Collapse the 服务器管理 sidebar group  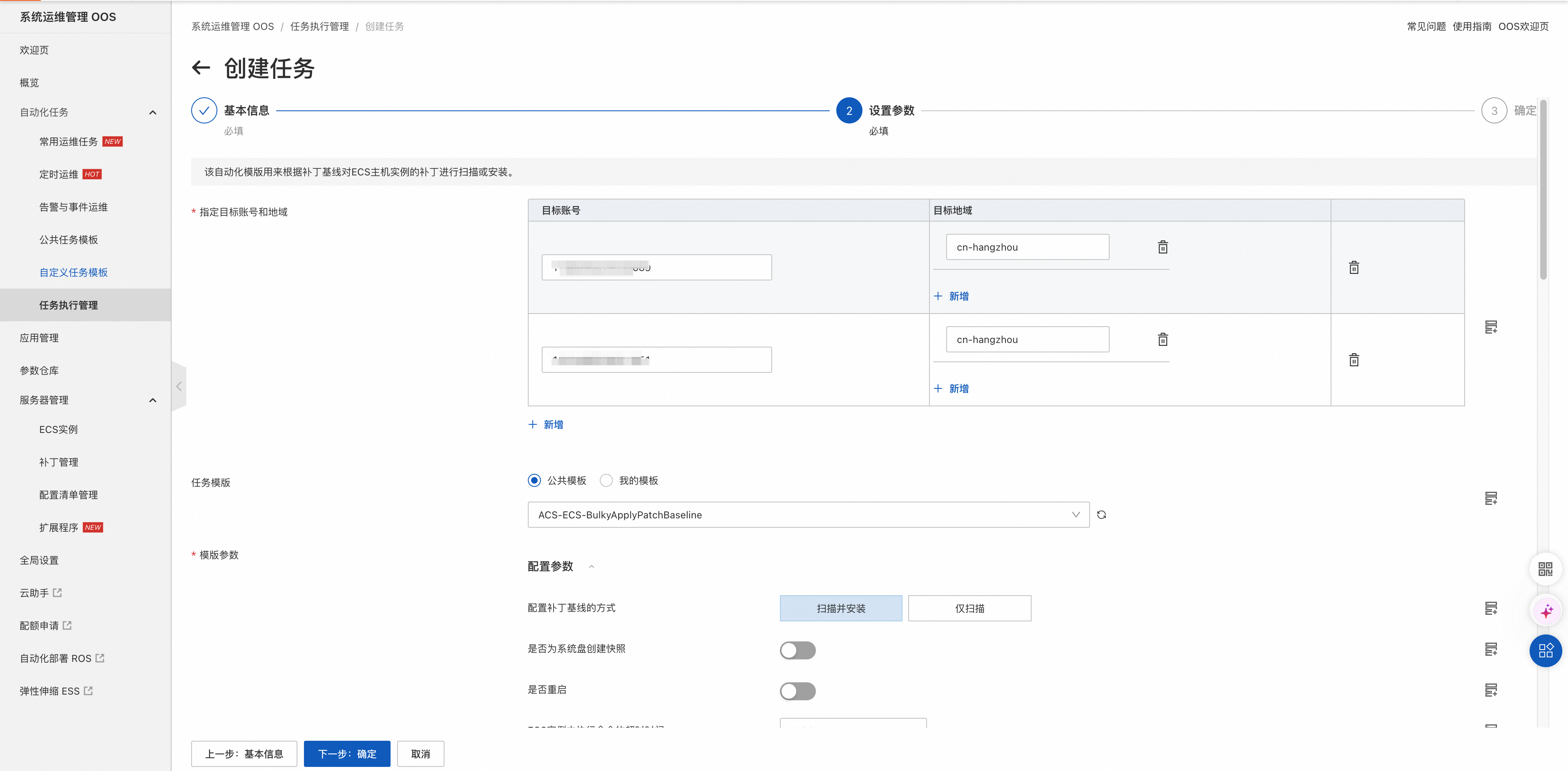click(153, 400)
